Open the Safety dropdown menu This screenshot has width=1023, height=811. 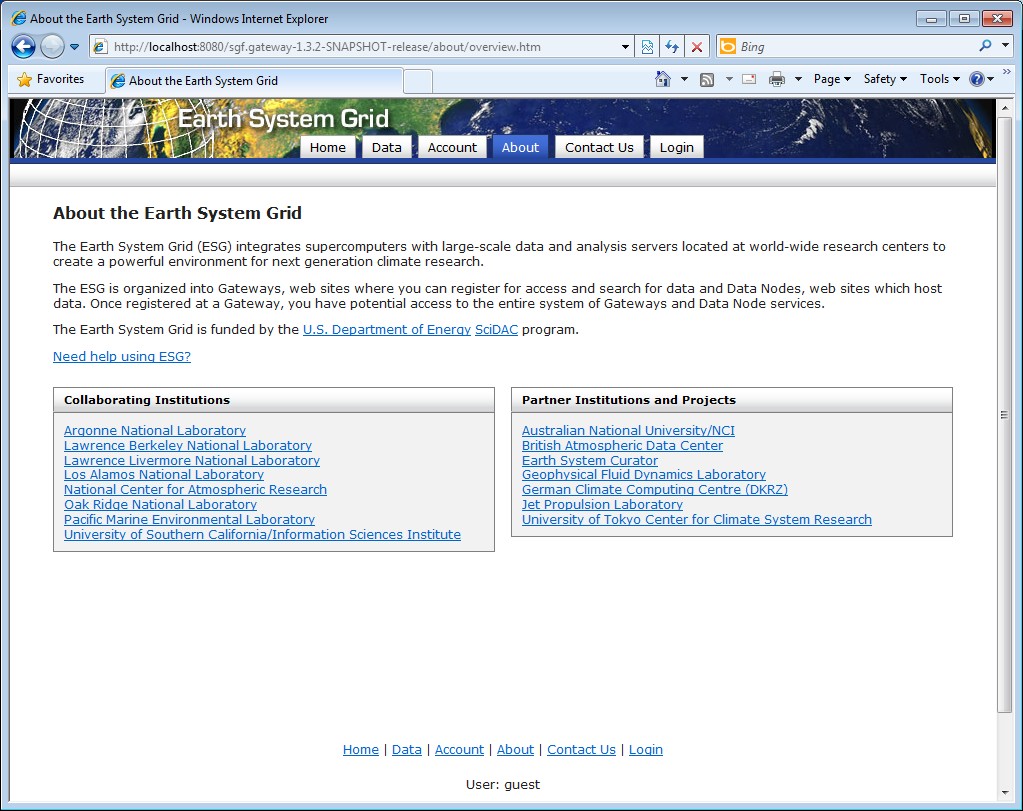(x=885, y=79)
